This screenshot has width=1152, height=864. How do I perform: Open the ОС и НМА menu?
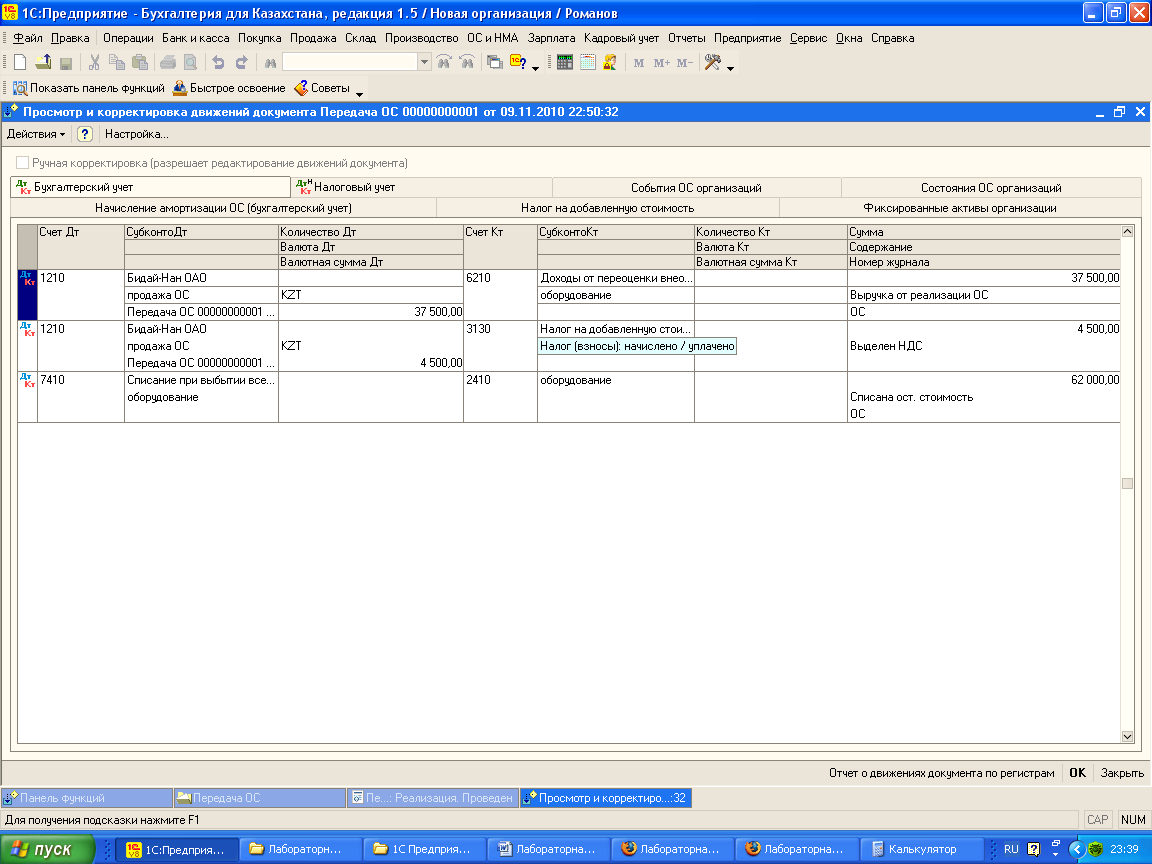pos(492,38)
